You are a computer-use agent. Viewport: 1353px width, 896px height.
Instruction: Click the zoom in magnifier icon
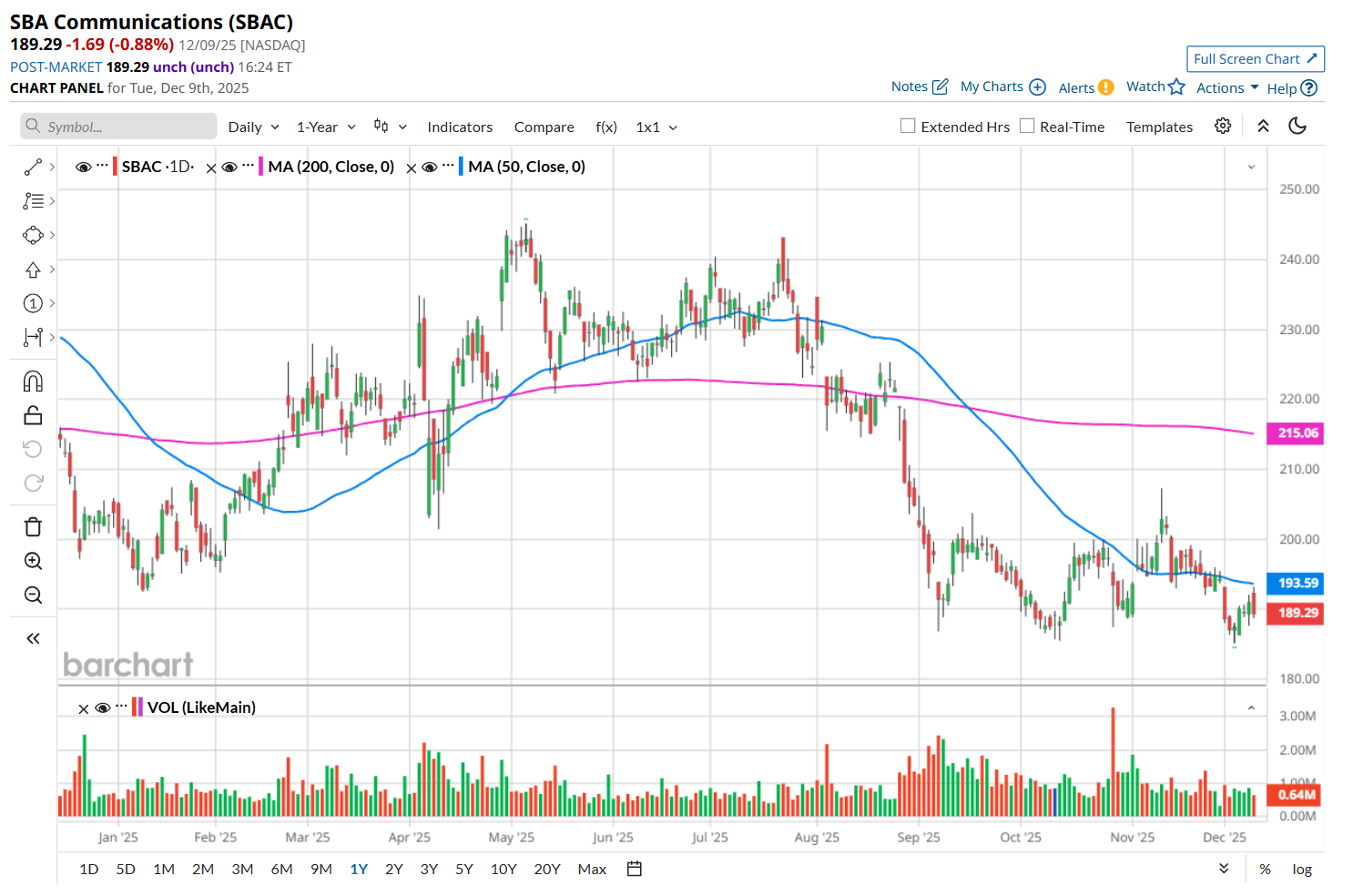tap(33, 561)
